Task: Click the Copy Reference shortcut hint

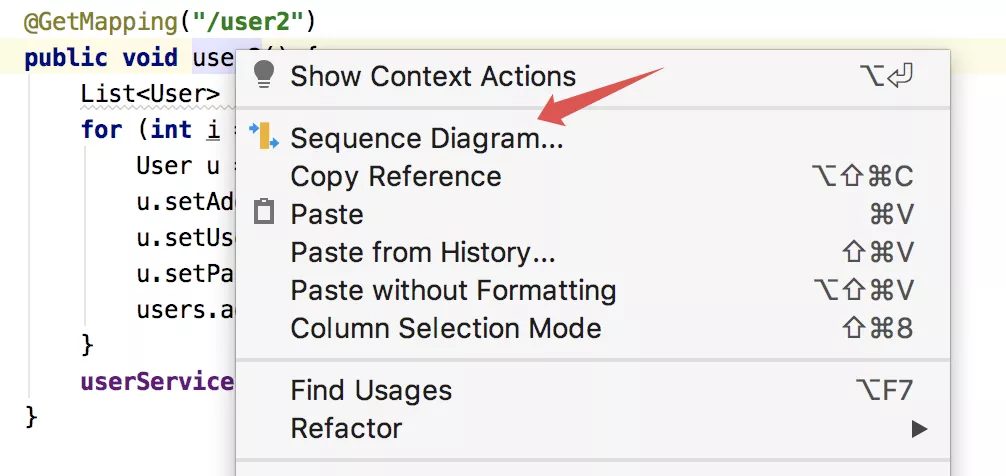Action: tap(862, 176)
